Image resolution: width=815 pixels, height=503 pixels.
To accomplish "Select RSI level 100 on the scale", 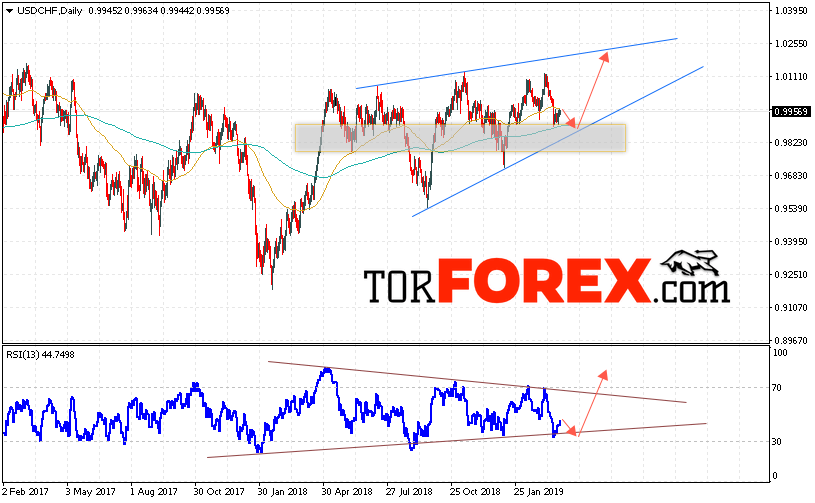I will [x=780, y=353].
